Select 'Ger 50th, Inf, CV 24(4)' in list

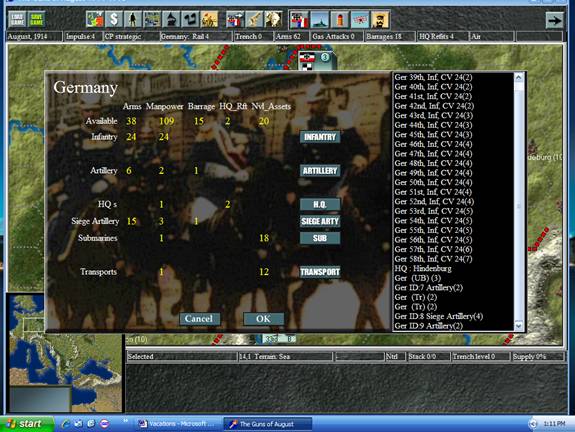(433, 182)
